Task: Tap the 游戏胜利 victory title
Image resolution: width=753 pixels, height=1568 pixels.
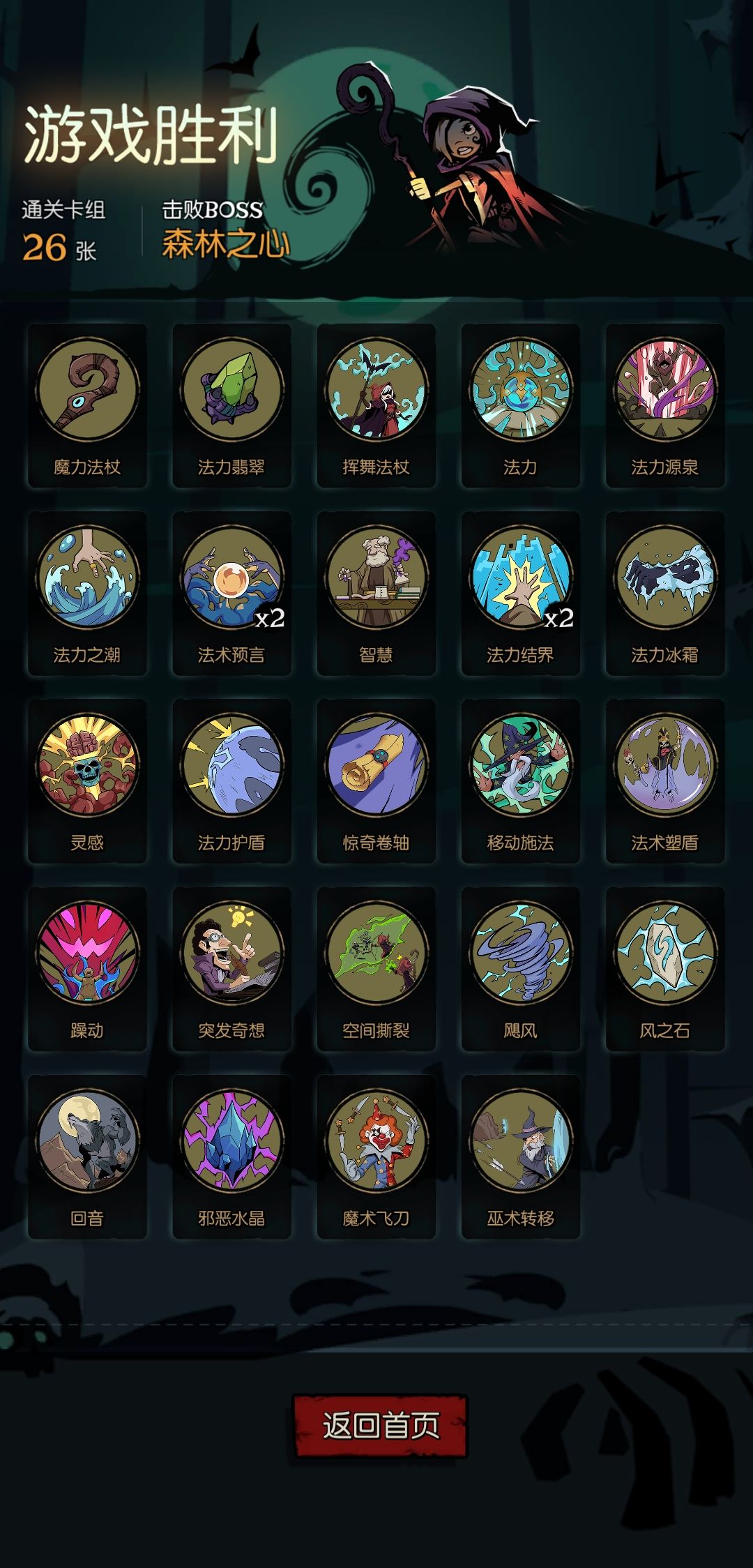Action: click(x=151, y=135)
